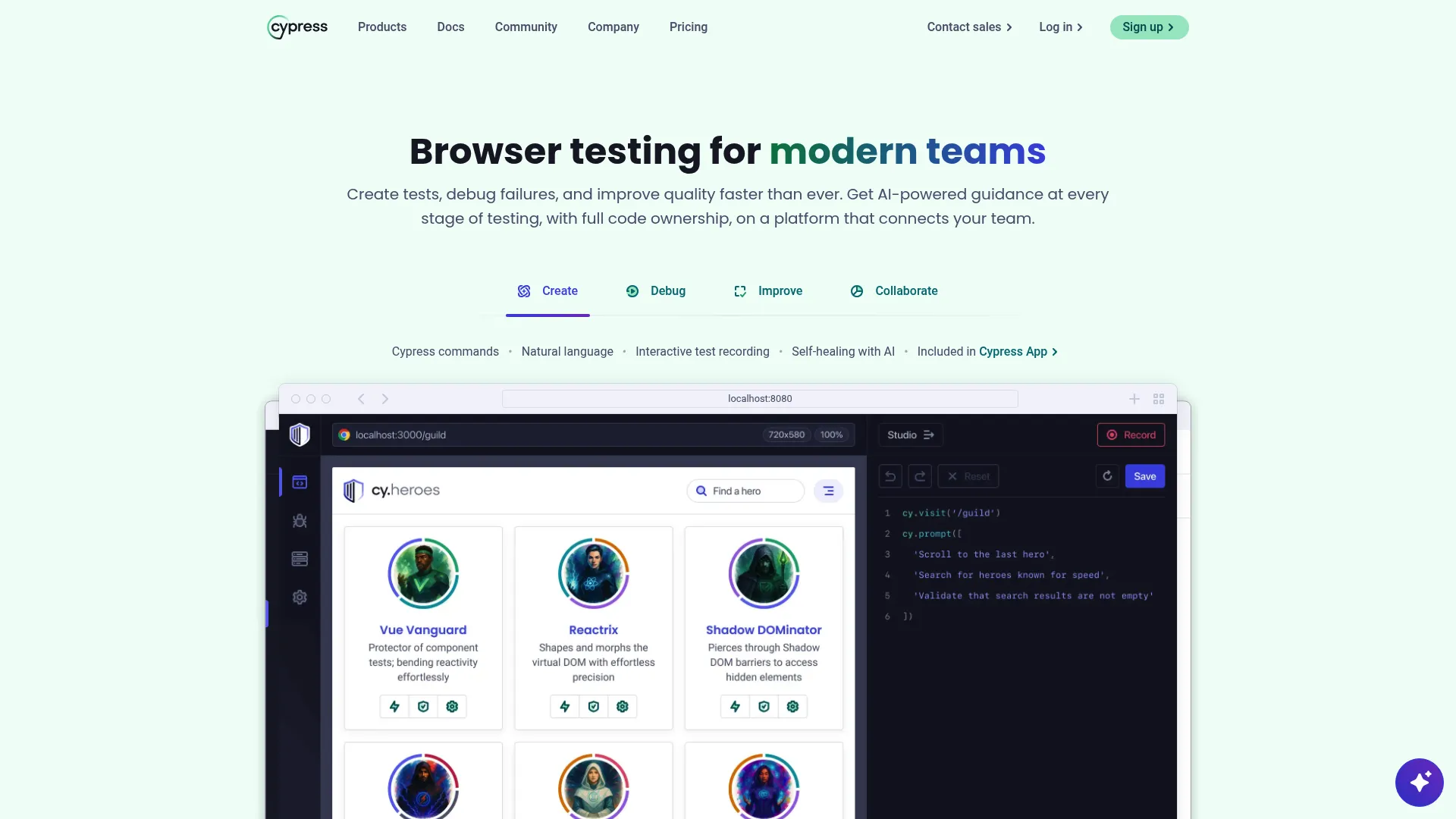The width and height of the screenshot is (1456, 819).
Task: Click the Reset button in Studio
Action: pos(968,476)
